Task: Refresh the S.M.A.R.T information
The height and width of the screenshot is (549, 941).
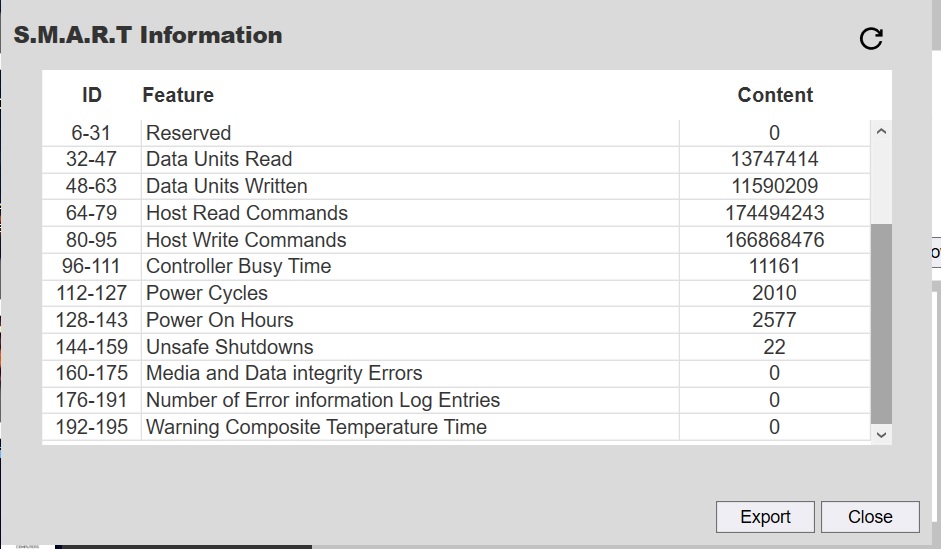Action: point(871,39)
